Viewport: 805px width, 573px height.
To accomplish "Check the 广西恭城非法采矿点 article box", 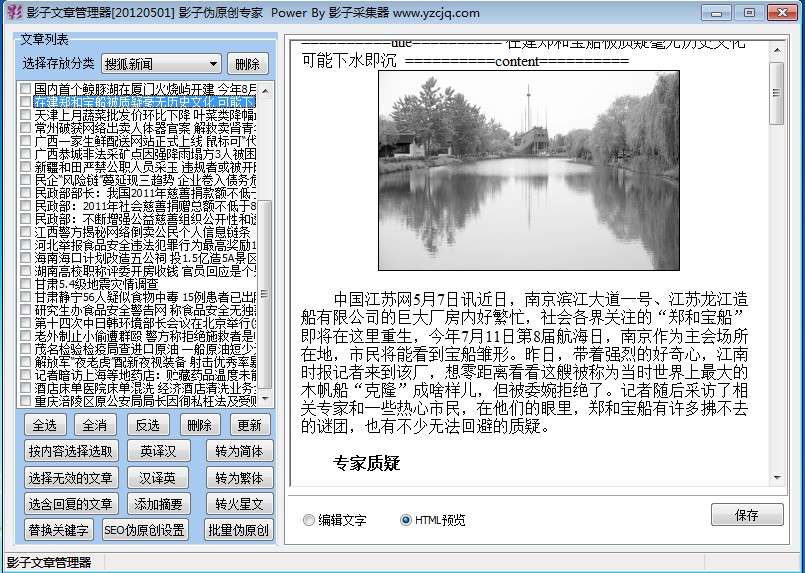I will 25,154.
